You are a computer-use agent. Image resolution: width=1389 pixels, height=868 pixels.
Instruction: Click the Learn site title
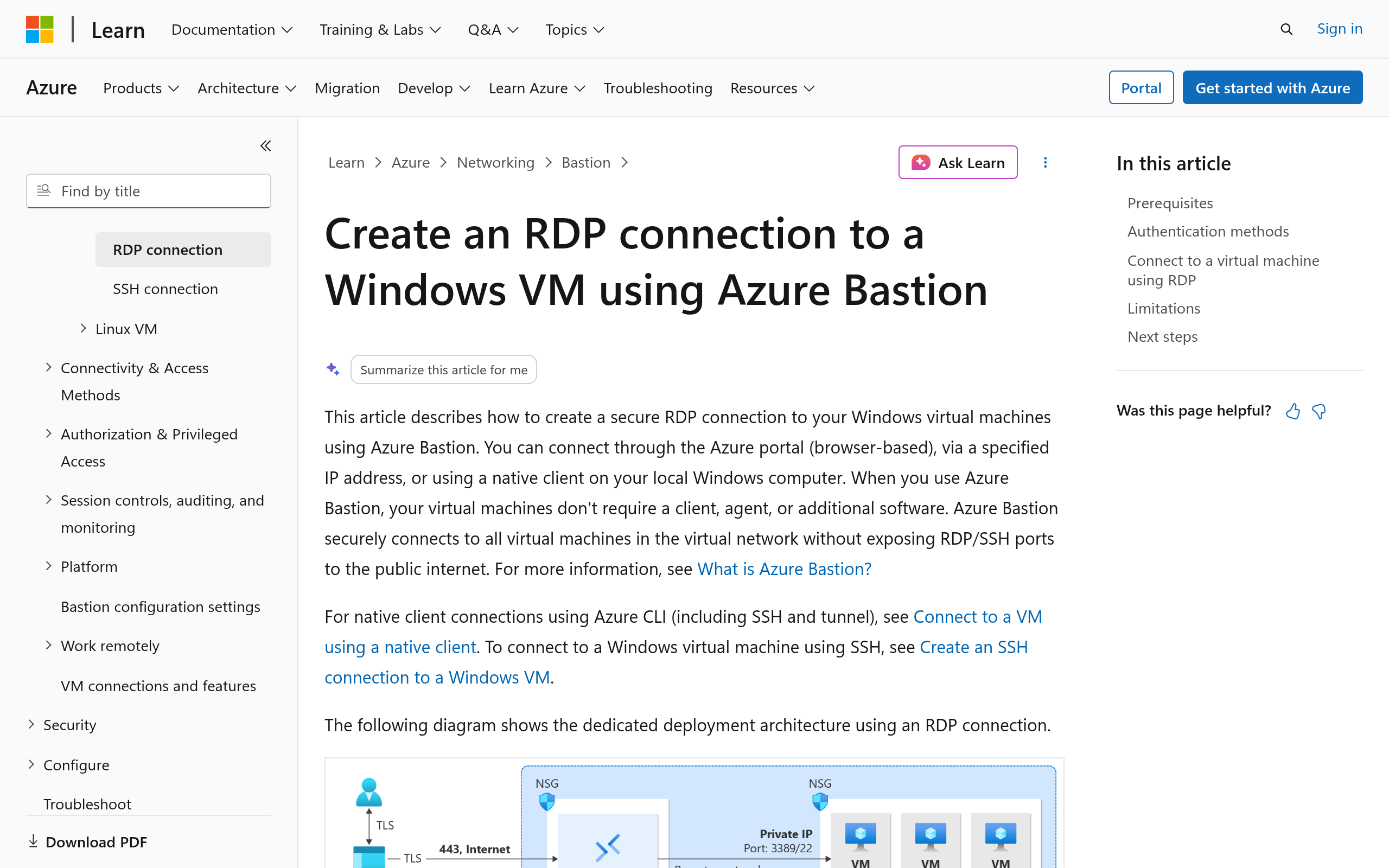point(118,30)
